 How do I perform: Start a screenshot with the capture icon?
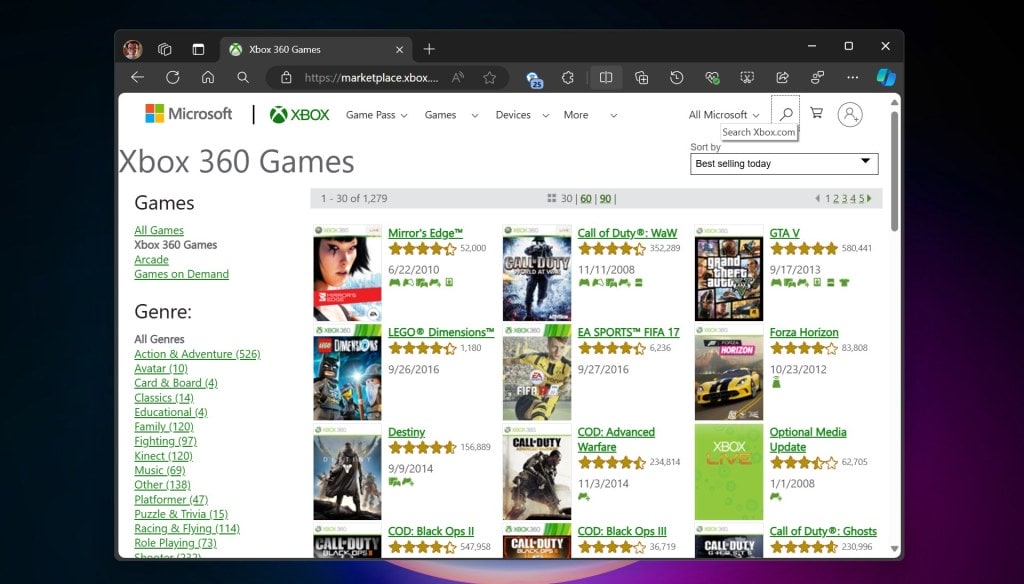747,78
